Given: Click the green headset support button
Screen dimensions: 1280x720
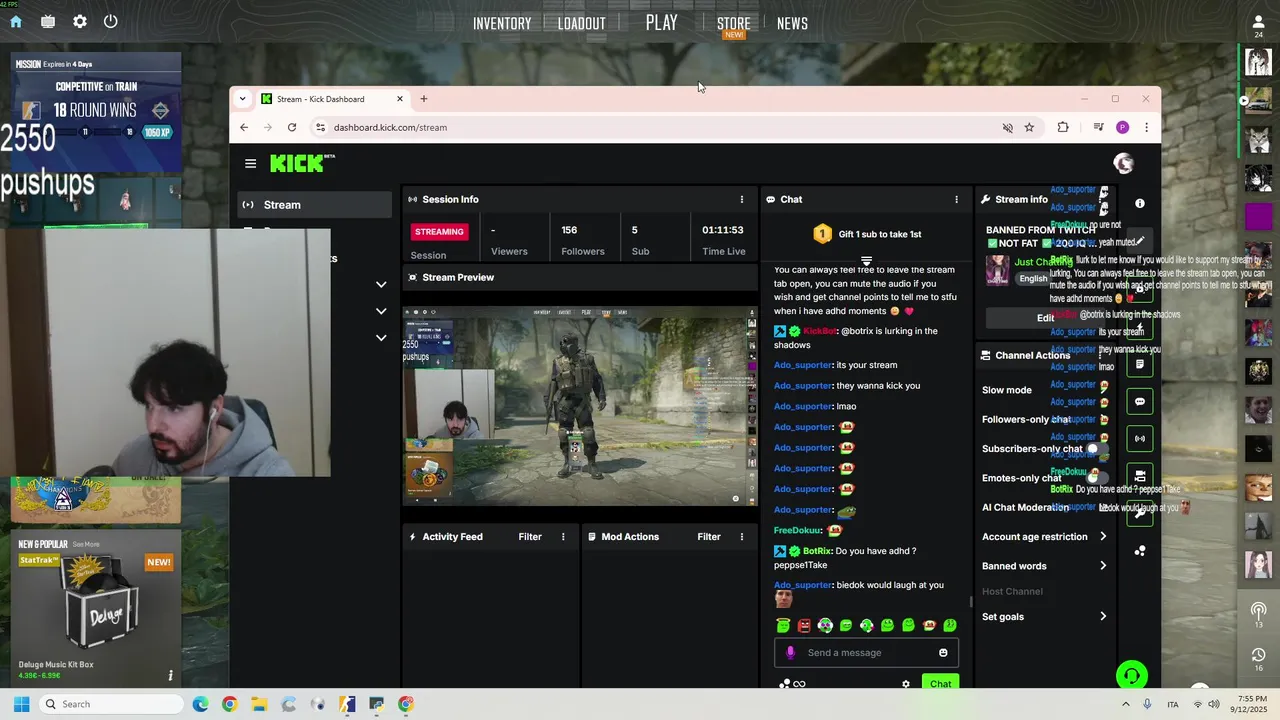Looking at the screenshot, I should pos(1131,676).
